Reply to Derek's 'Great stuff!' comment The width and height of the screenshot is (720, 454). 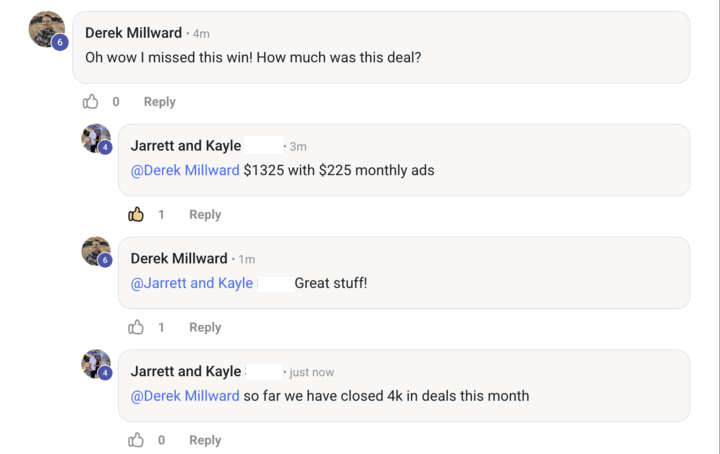coord(204,327)
